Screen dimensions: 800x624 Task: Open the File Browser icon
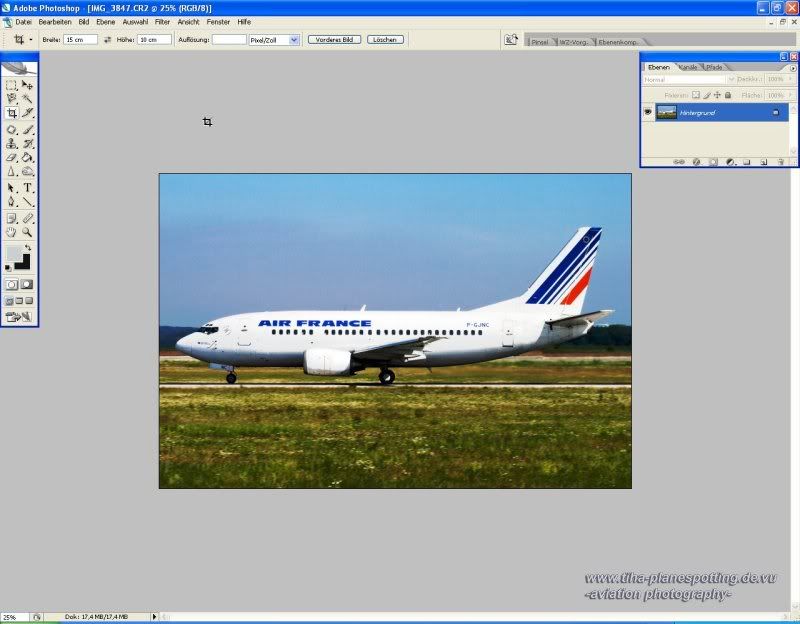click(x=511, y=39)
